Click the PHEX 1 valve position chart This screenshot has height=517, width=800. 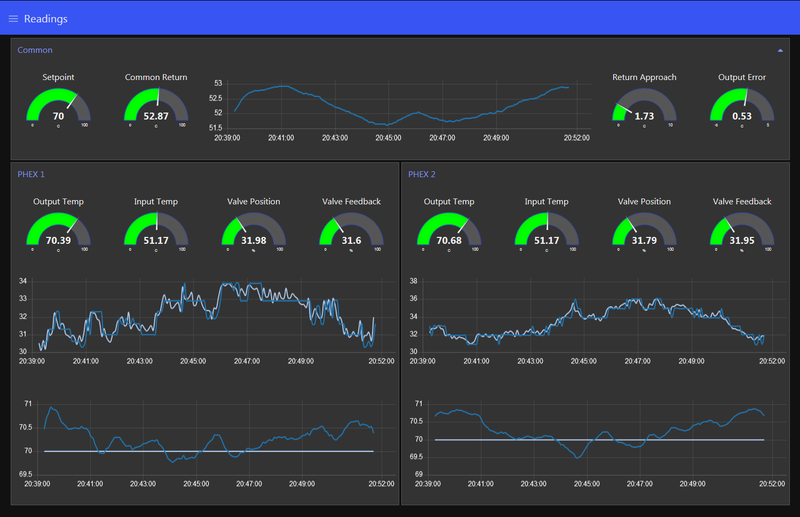pyautogui.click(x=205, y=321)
